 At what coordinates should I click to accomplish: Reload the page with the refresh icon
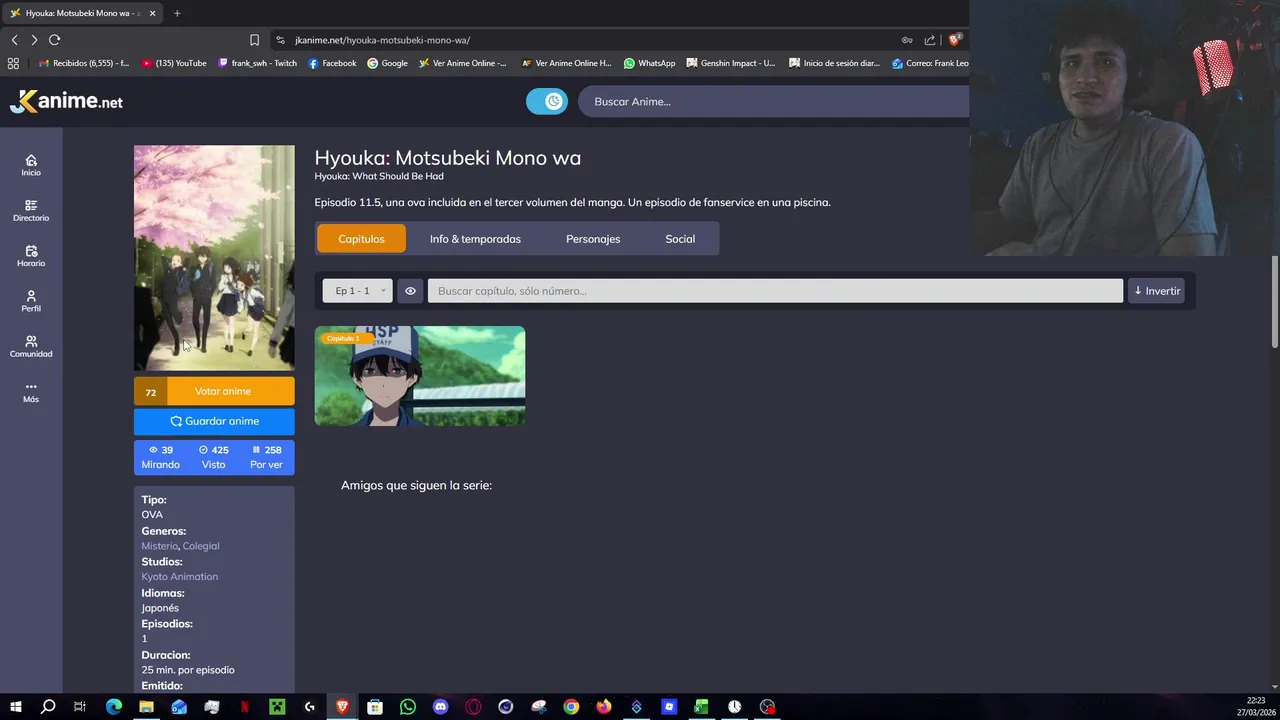[54, 40]
